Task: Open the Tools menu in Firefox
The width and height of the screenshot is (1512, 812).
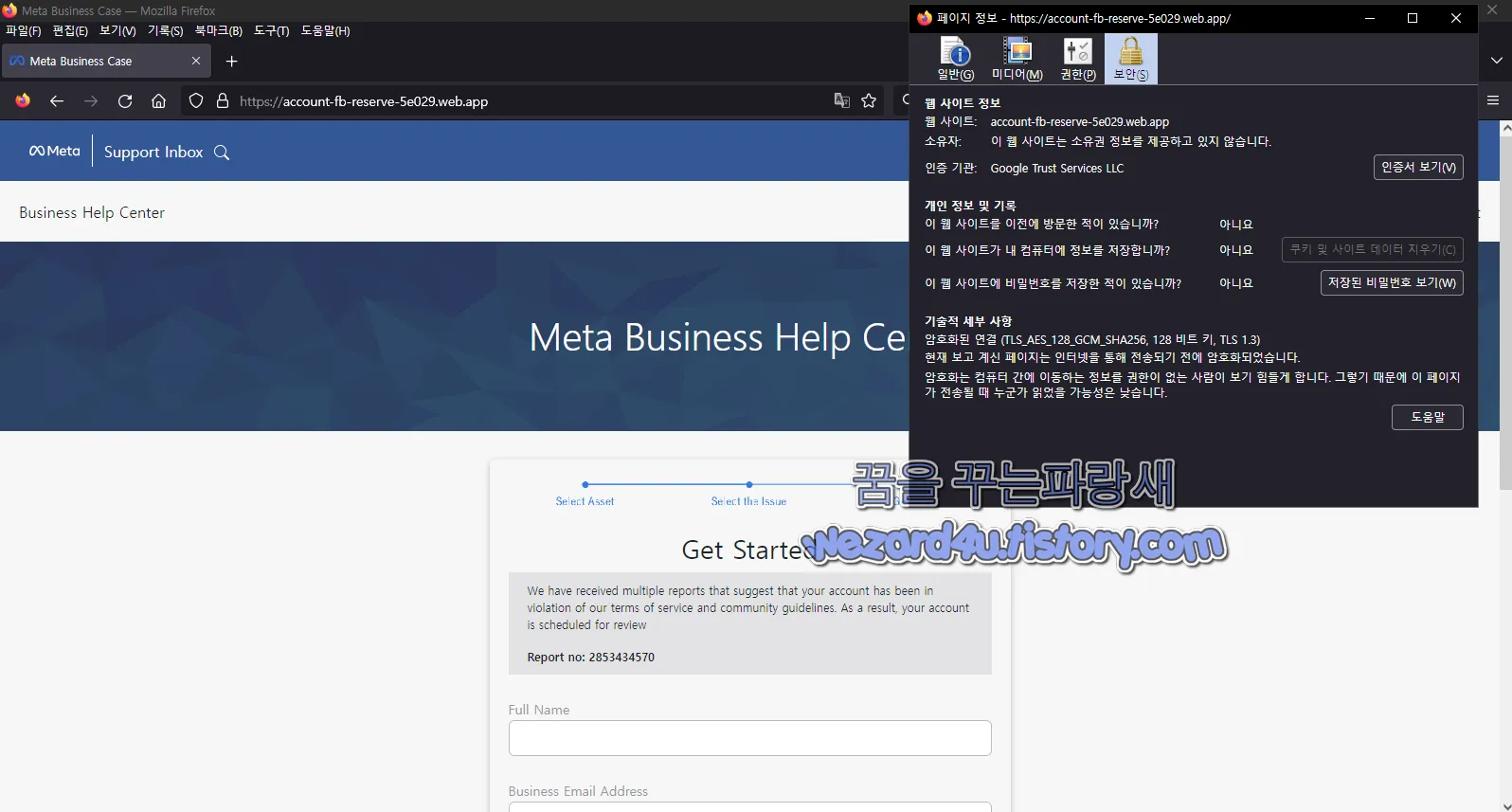Action: tap(271, 31)
